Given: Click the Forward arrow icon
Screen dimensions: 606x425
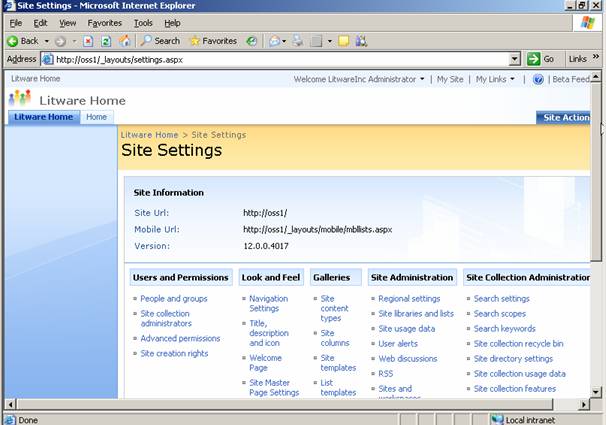Looking at the screenshot, I should [60, 41].
